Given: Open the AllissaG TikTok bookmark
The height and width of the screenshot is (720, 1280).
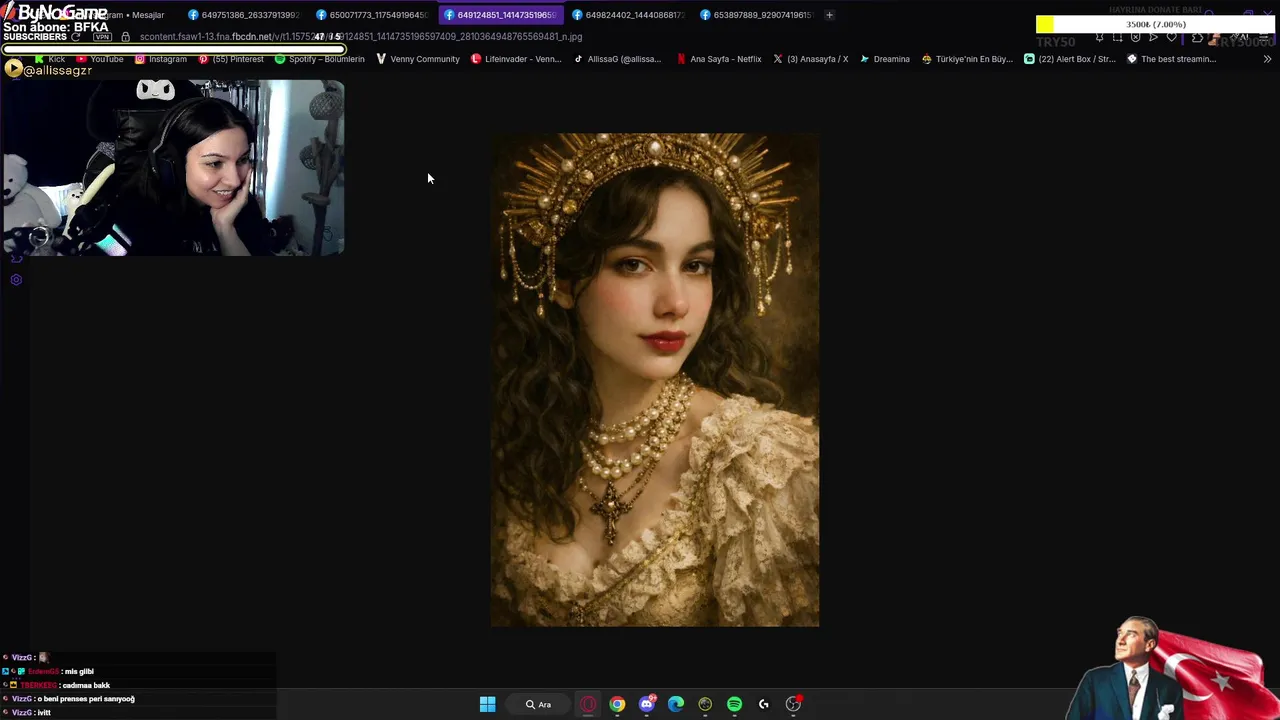Looking at the screenshot, I should click(x=617, y=59).
